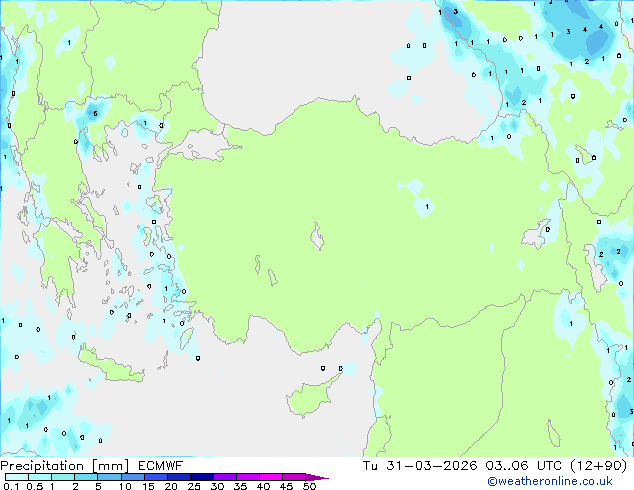Select the 40–45 mm magenta swatch

coord(271,477)
